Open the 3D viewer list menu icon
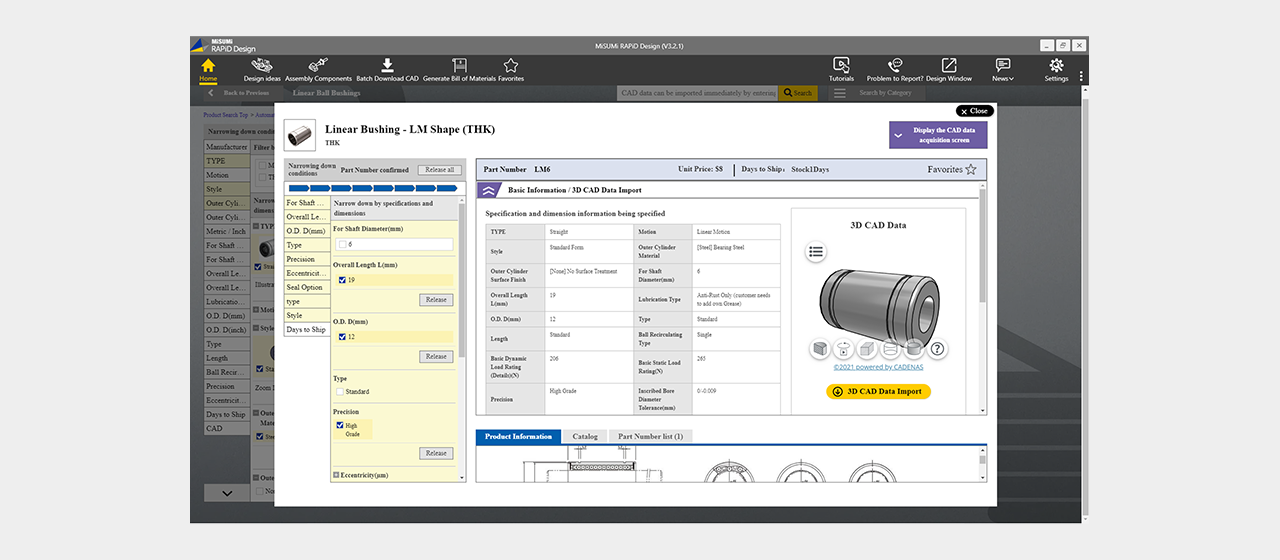Image resolution: width=1280 pixels, height=560 pixels. 816,252
